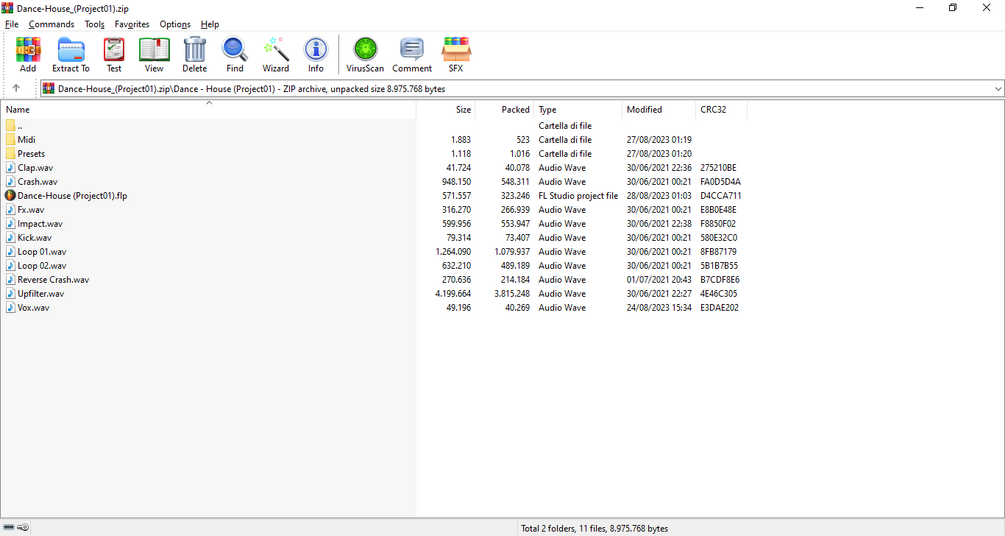Click the Presets folder icon

click(10, 153)
